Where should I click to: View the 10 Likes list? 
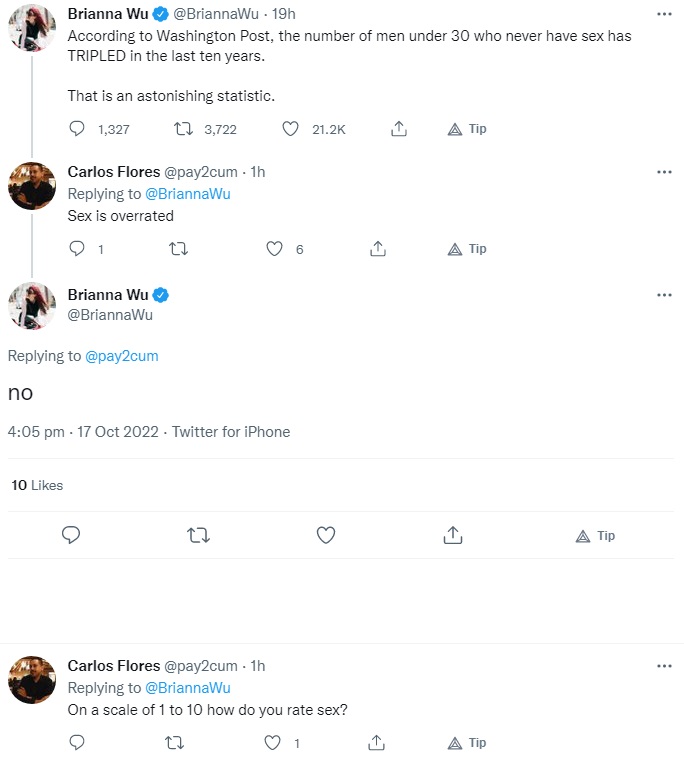click(37, 485)
